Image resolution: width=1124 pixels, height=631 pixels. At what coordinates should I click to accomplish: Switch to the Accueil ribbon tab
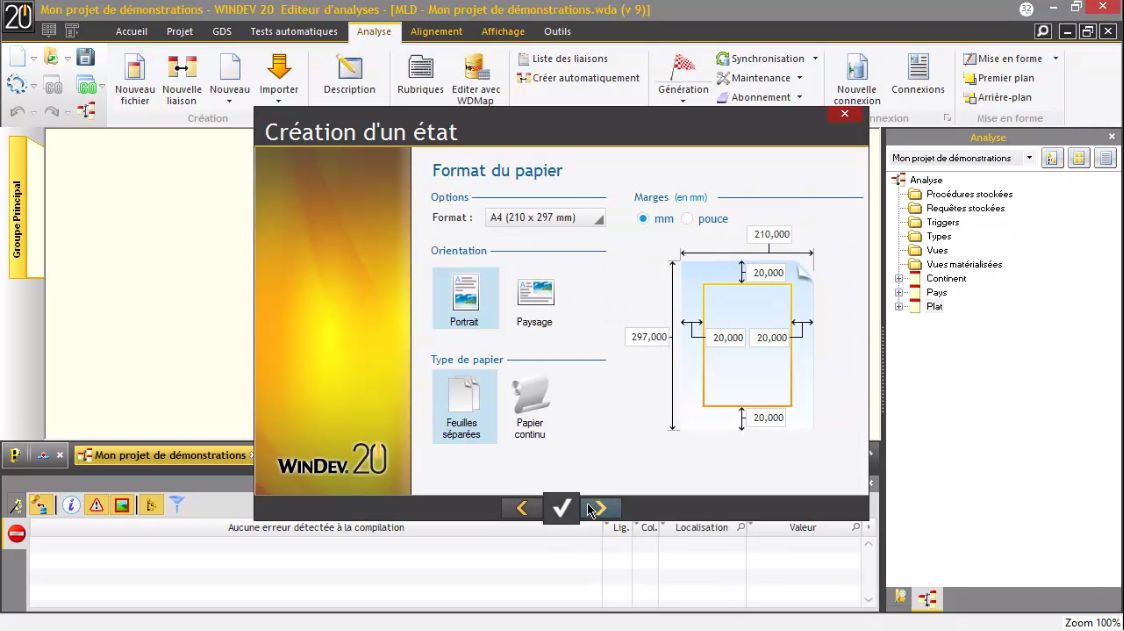point(131,32)
